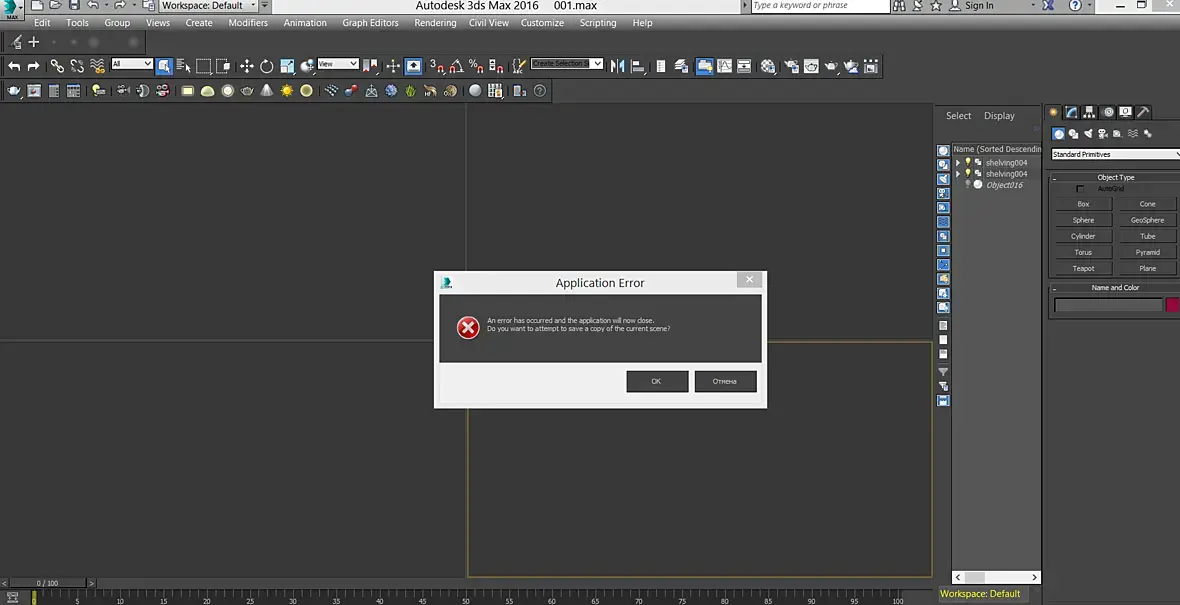This screenshot has height=605, width=1180.
Task: Click the object color swatch in Name and Color
Action: tap(1173, 305)
